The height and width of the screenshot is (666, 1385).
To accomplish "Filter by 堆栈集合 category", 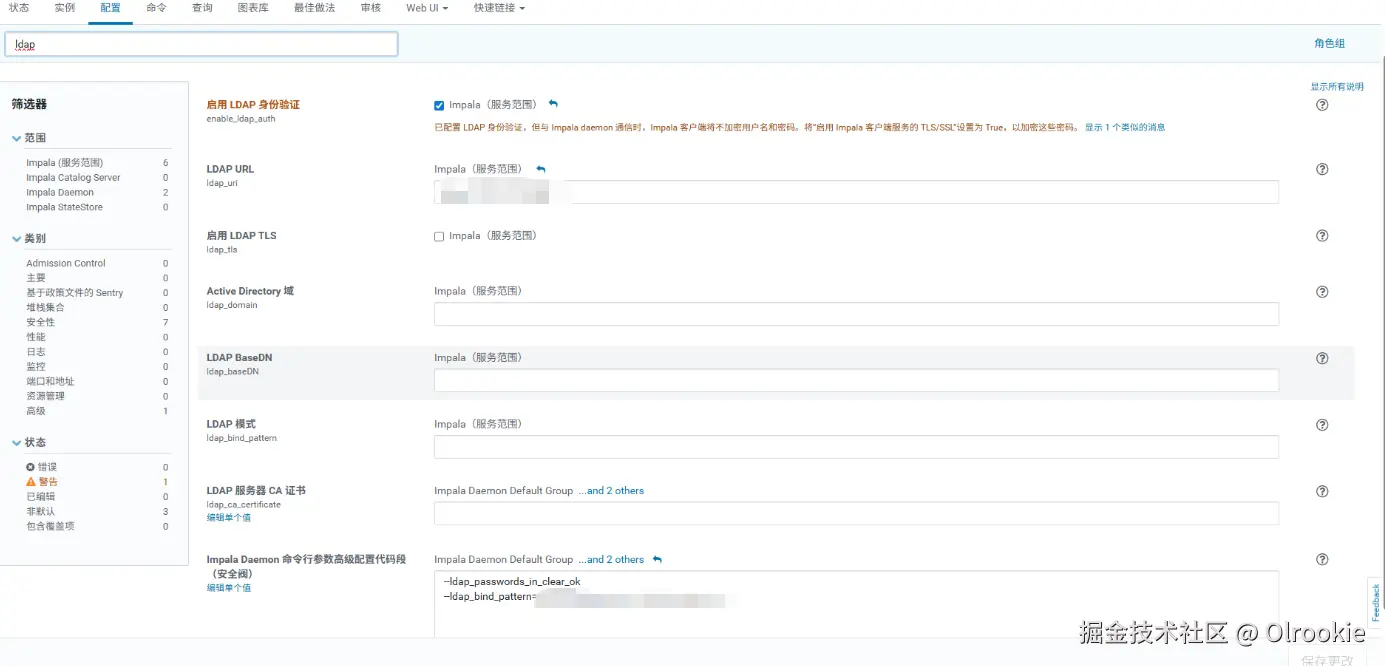I will click(45, 307).
